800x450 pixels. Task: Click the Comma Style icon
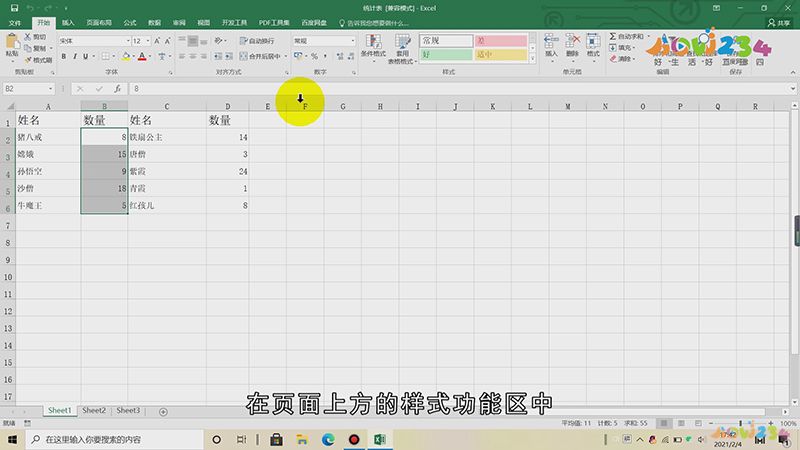[325, 56]
